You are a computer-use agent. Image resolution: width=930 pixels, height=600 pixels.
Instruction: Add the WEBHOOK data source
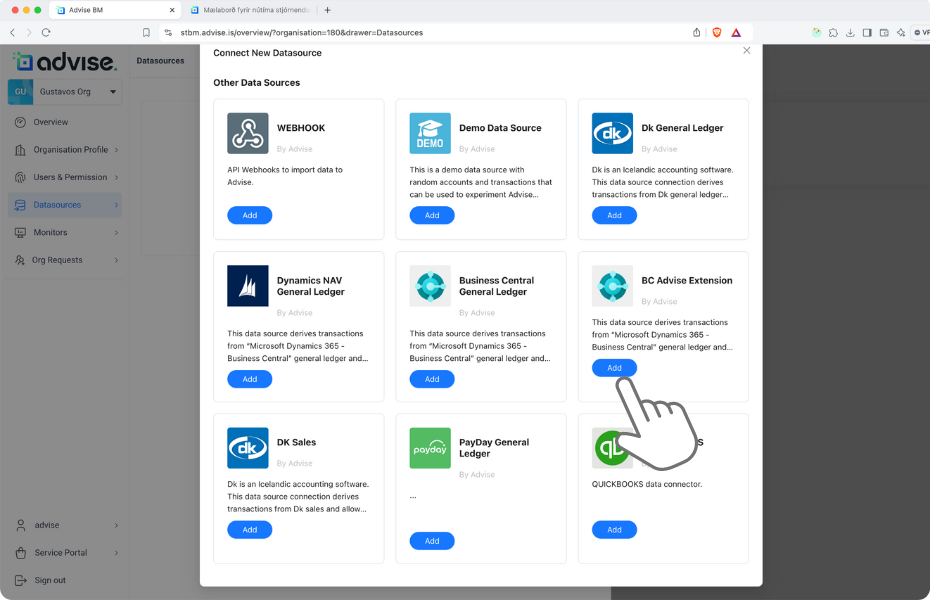pyautogui.click(x=249, y=215)
